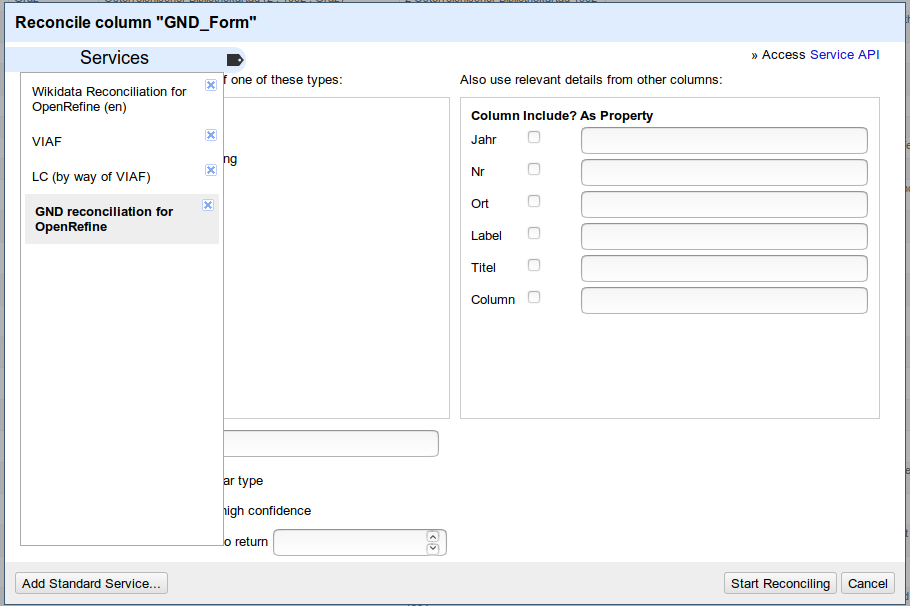The image size is (910, 606).
Task: Check the Ort column include box
Action: pyautogui.click(x=534, y=201)
